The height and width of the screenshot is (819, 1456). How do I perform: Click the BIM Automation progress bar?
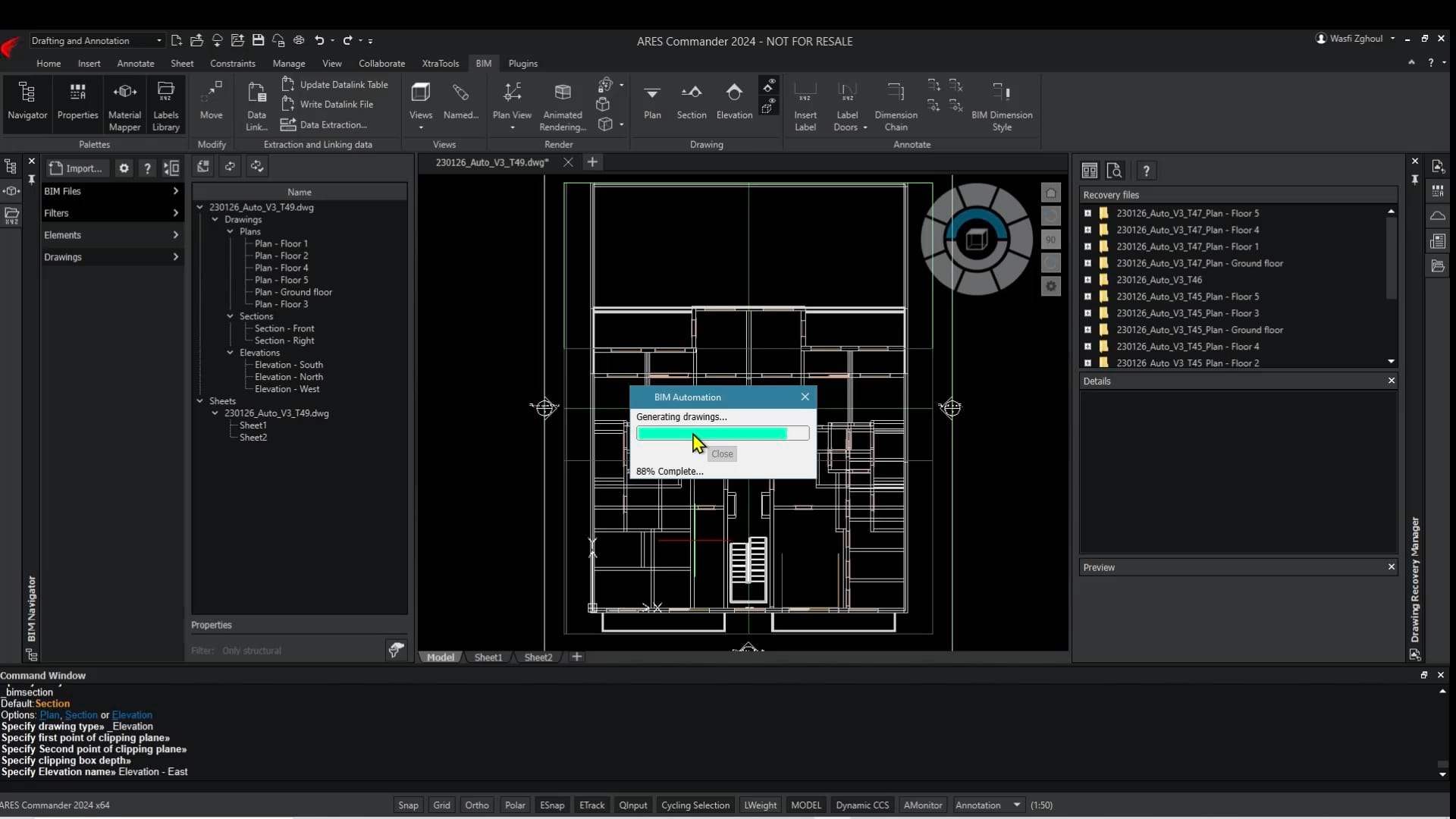[723, 433]
